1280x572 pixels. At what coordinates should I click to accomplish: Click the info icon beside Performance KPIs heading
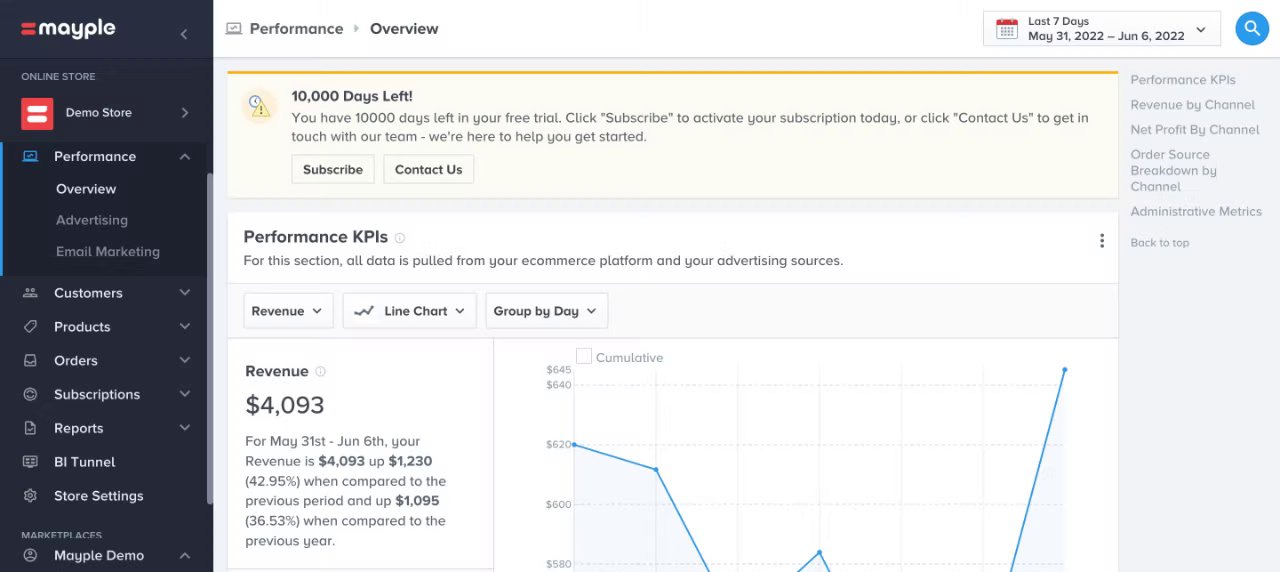[x=400, y=238]
